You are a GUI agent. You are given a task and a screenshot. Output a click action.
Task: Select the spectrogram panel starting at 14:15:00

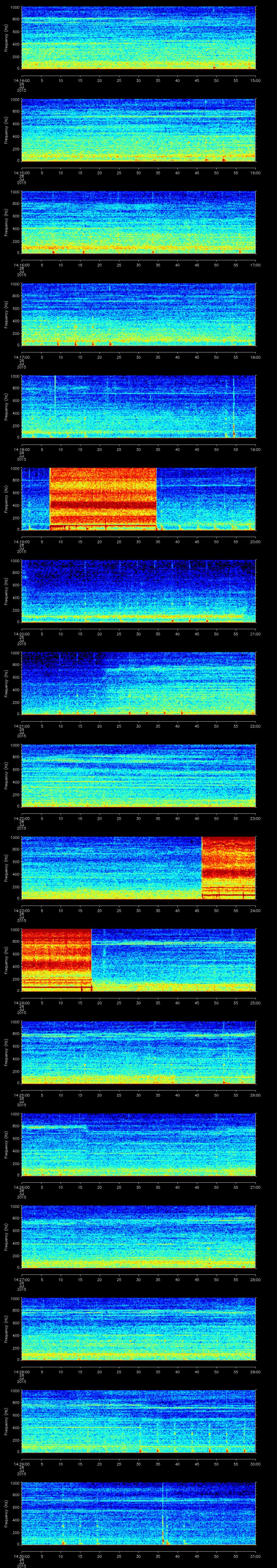pos(138,130)
